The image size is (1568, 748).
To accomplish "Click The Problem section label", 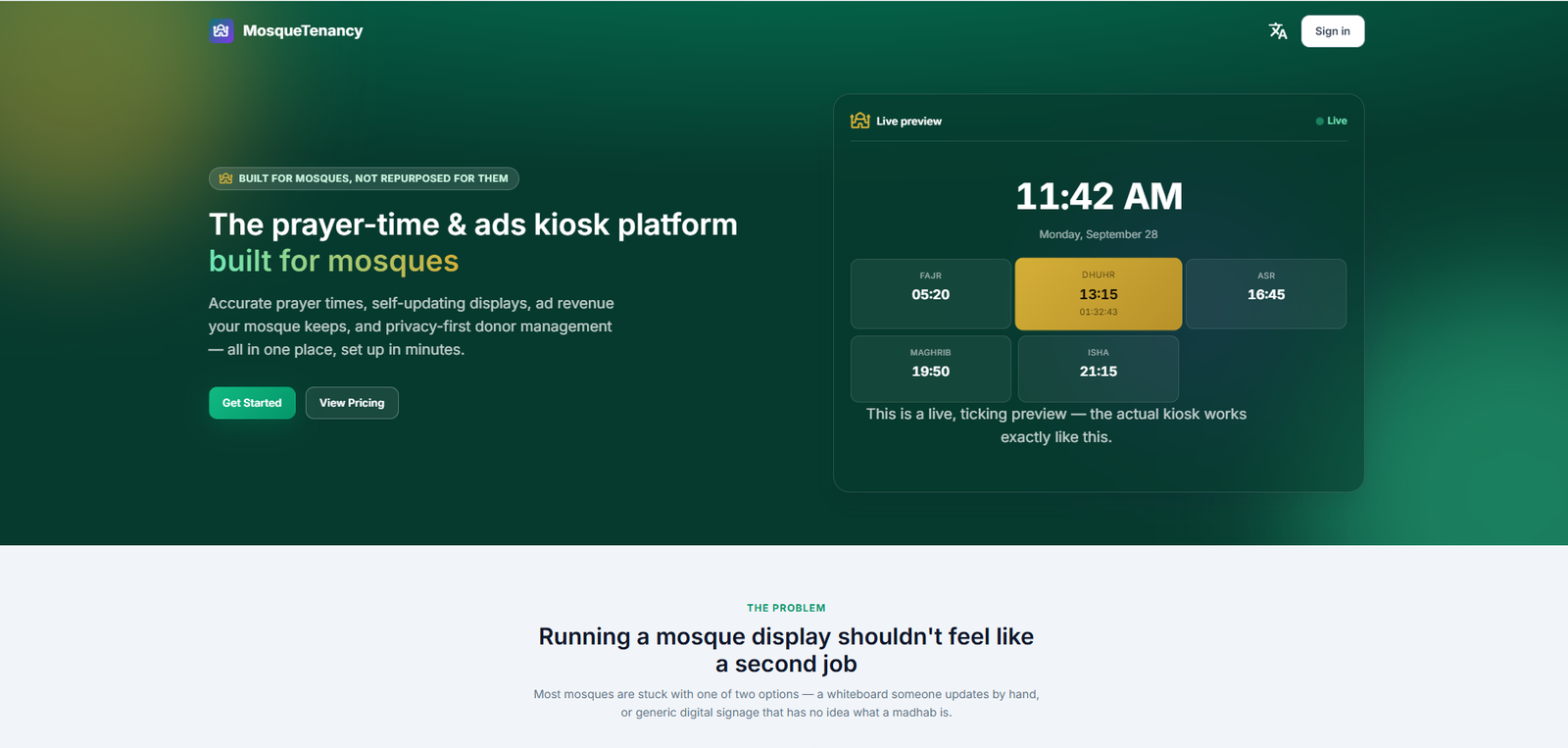I will (786, 608).
